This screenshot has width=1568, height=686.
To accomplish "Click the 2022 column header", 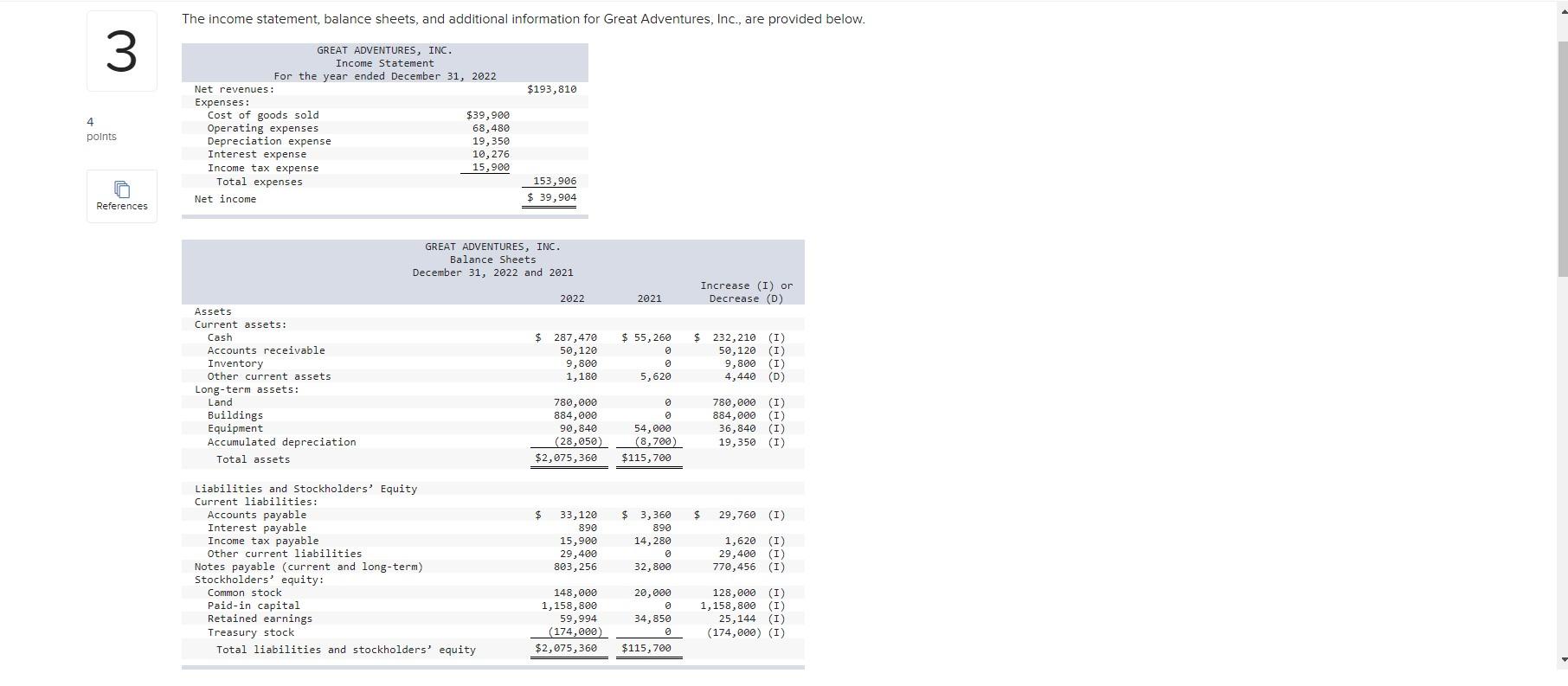I will coord(572,298).
